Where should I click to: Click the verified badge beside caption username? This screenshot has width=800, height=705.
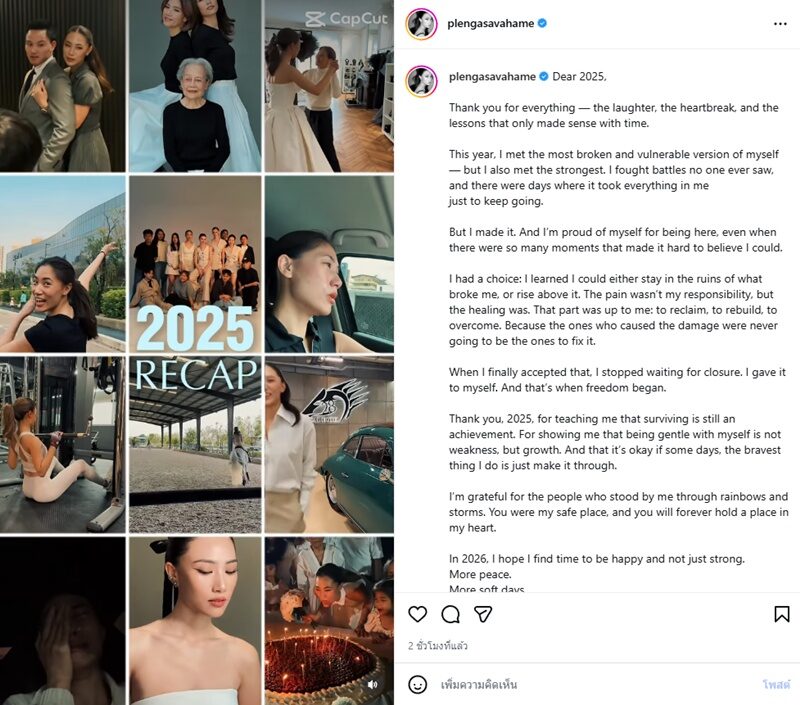[542, 76]
